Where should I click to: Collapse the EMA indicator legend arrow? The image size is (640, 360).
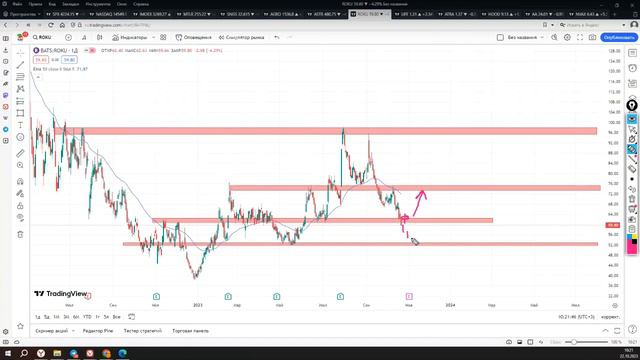pos(38,77)
